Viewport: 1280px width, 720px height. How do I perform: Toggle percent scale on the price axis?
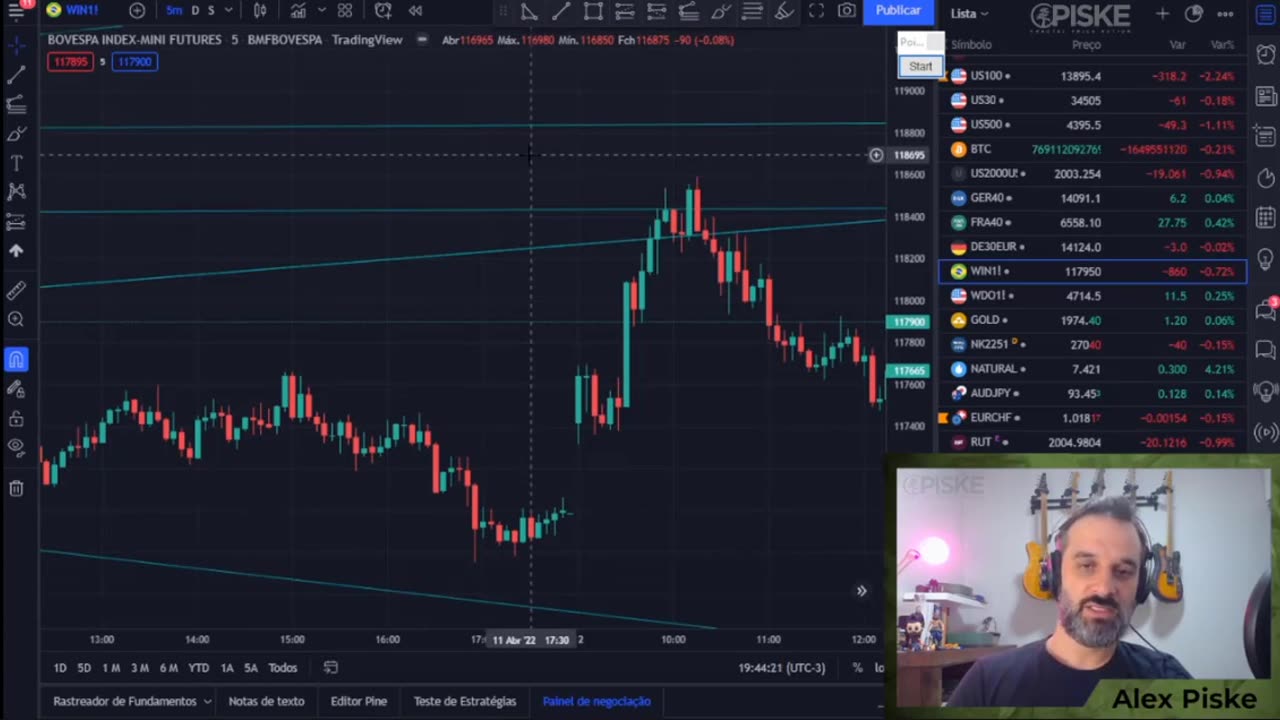[857, 668]
